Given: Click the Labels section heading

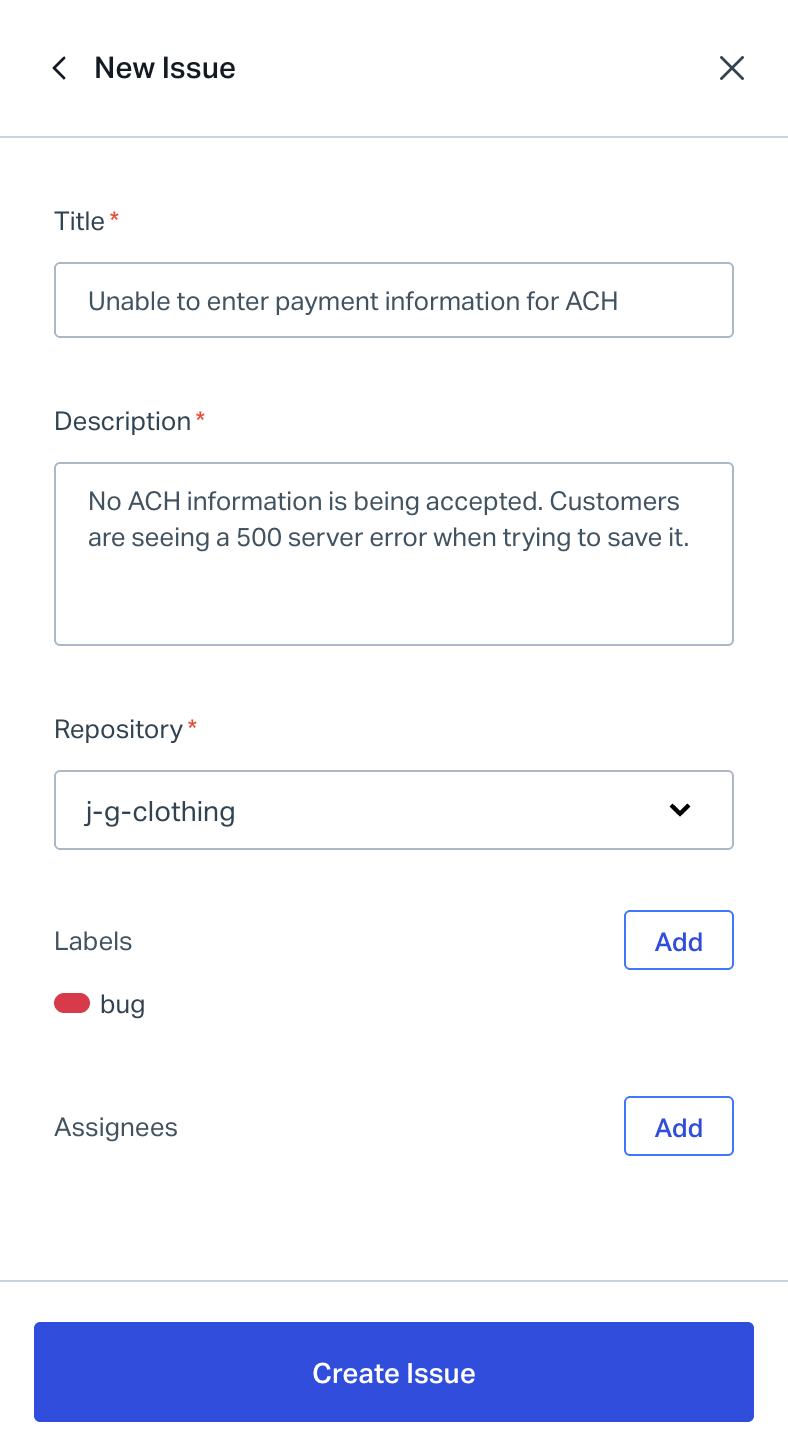Looking at the screenshot, I should pyautogui.click(x=93, y=941).
